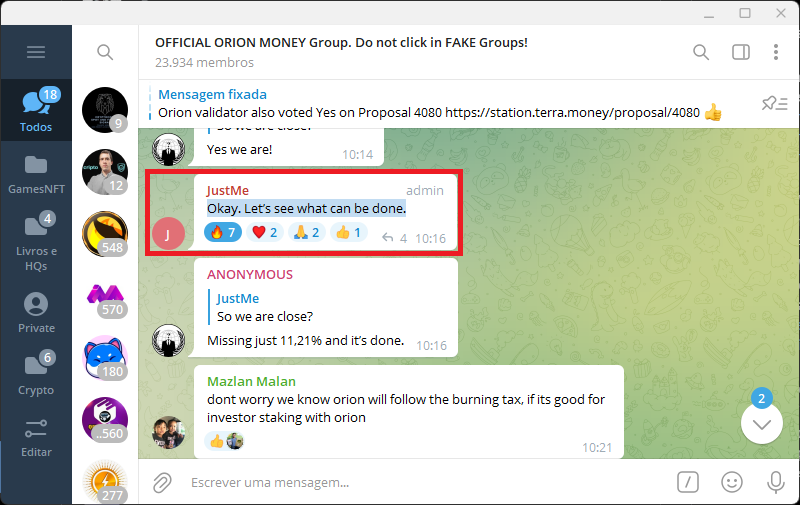Open the pinned messages list icon
The width and height of the screenshot is (800, 505).
coord(774,104)
